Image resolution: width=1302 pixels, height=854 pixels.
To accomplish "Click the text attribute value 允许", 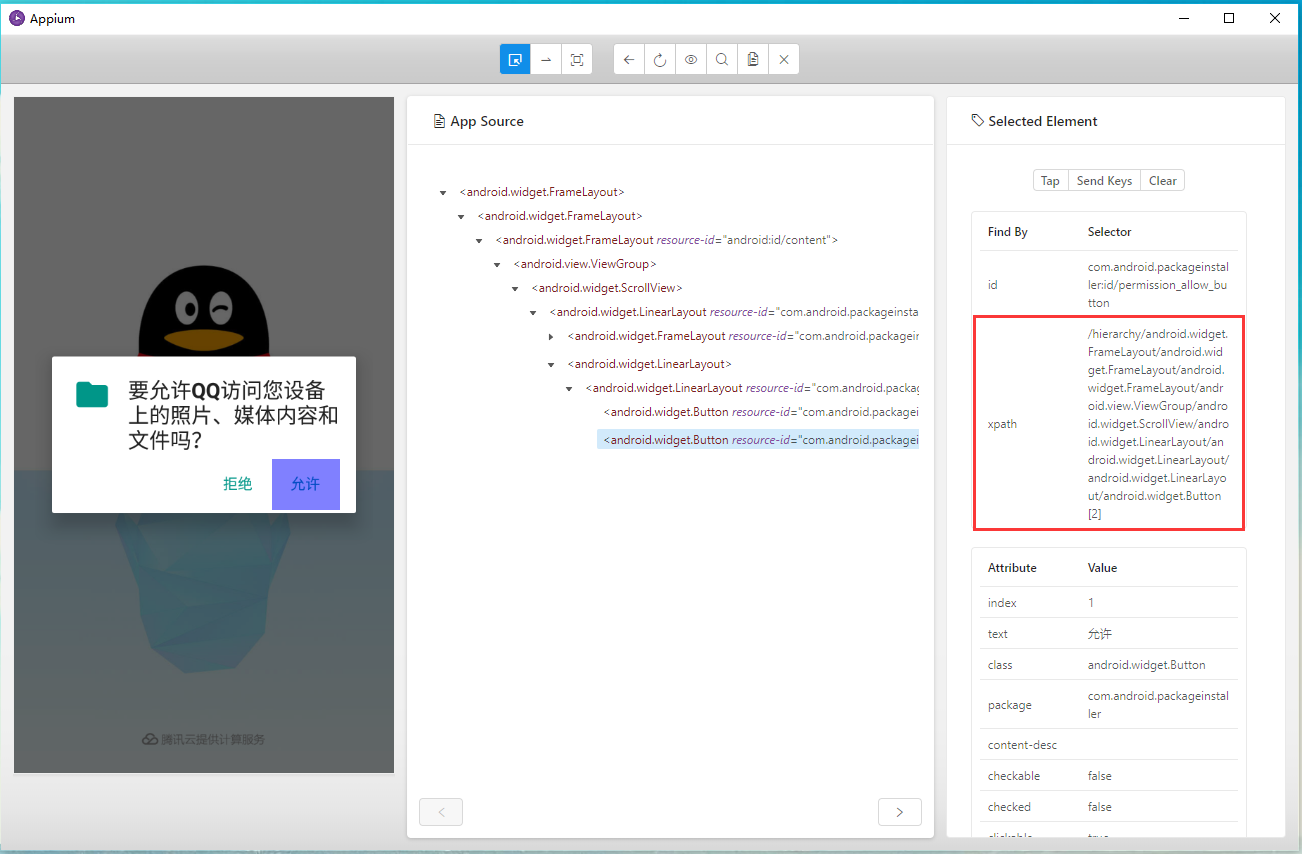I will click(1100, 634).
